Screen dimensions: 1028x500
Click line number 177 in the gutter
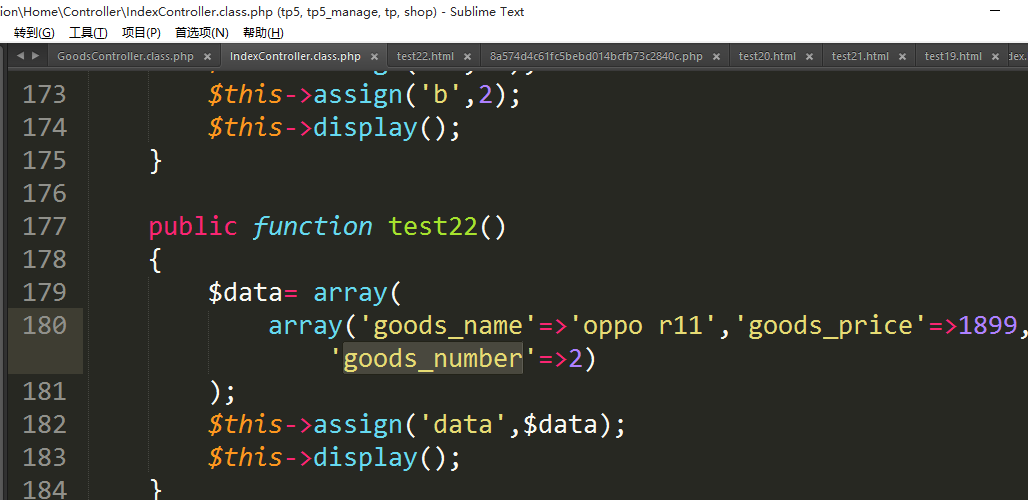point(44,226)
